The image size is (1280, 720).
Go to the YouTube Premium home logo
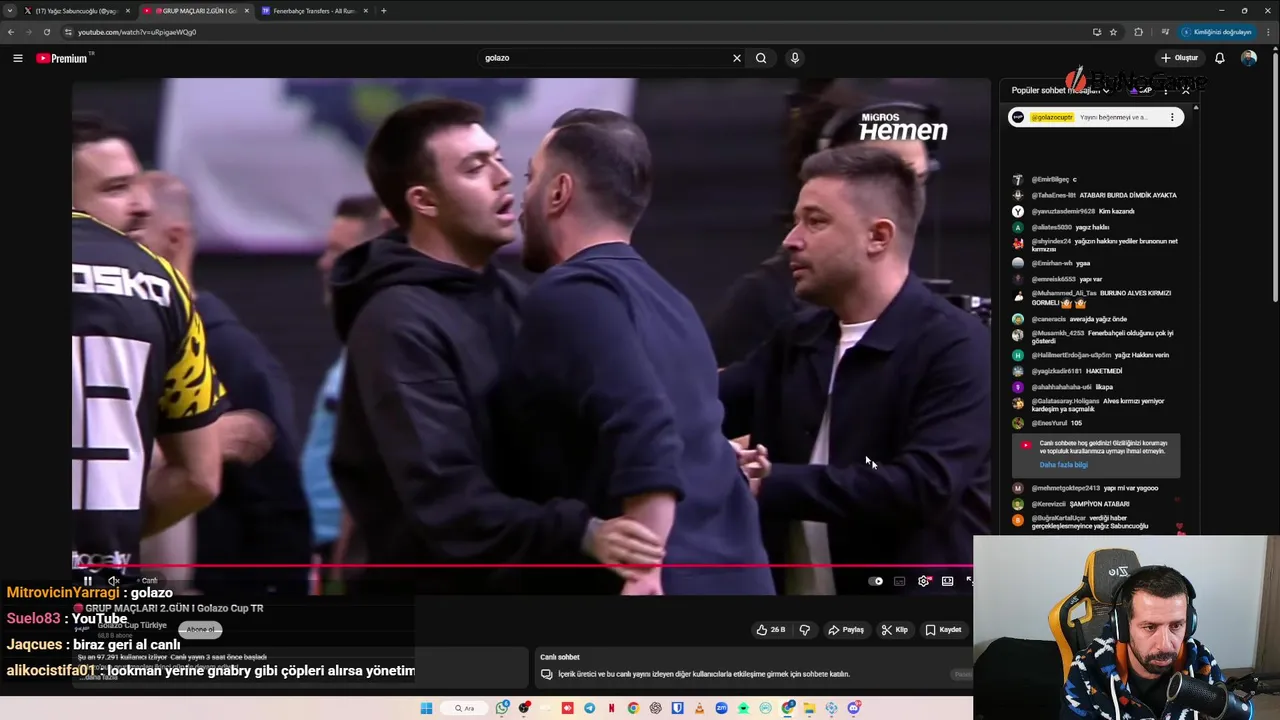63,58
